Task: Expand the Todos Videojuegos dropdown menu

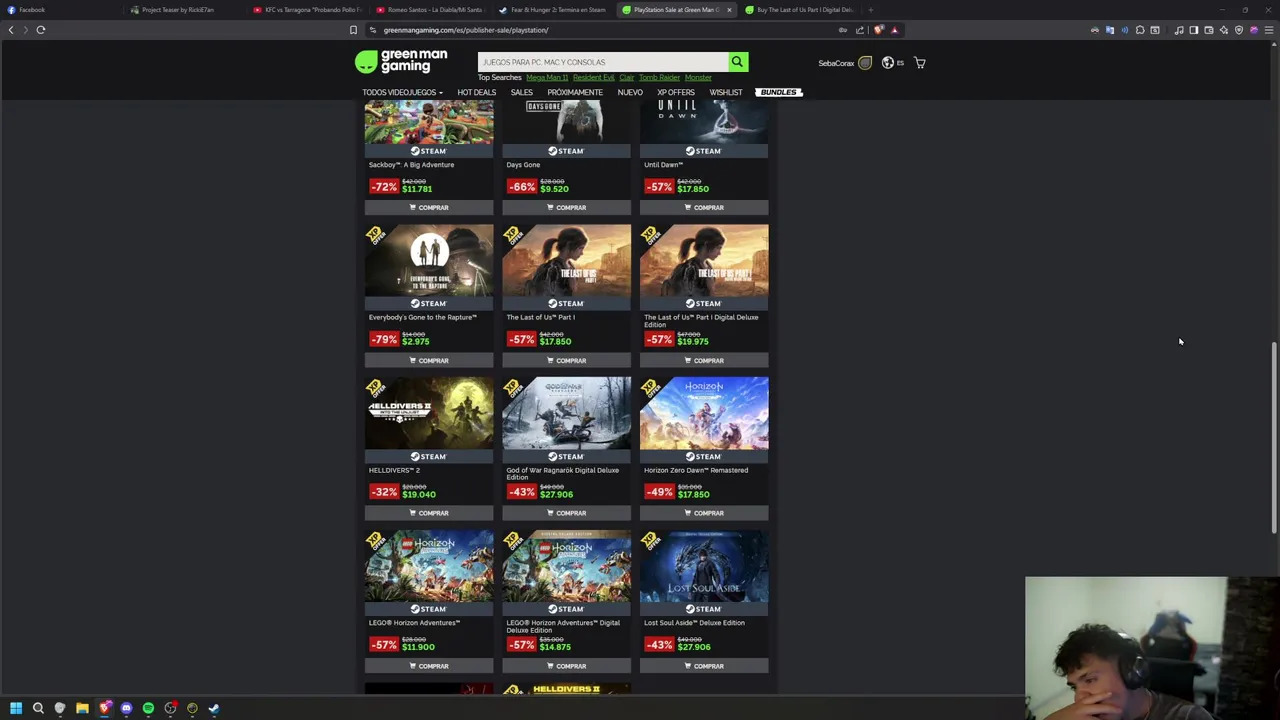Action: (402, 92)
